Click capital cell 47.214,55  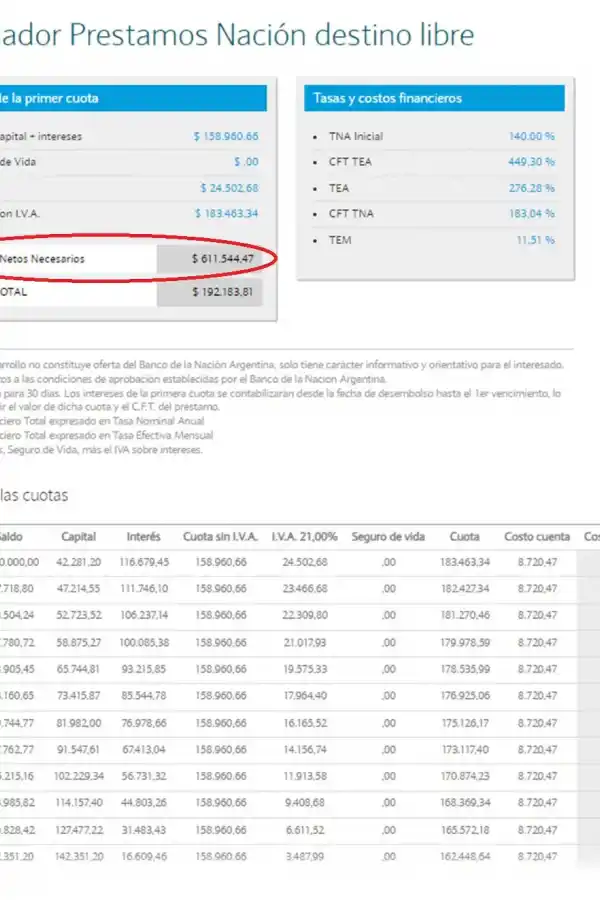click(x=79, y=588)
